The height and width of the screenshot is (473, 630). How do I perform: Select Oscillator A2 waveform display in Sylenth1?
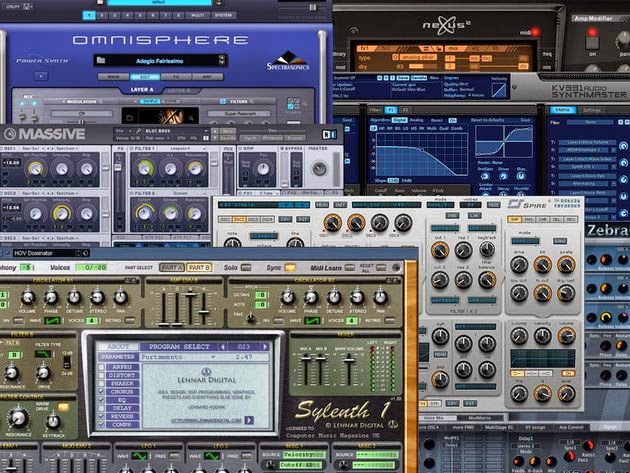point(312,321)
